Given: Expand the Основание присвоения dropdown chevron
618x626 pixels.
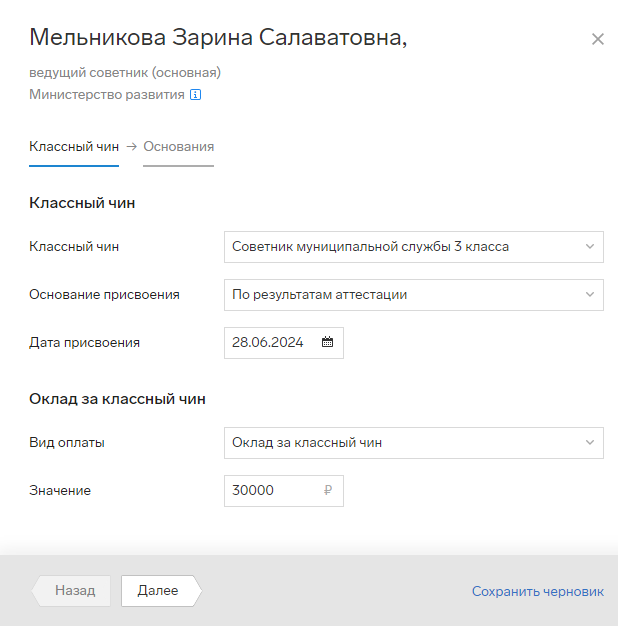Looking at the screenshot, I should [x=590, y=294].
